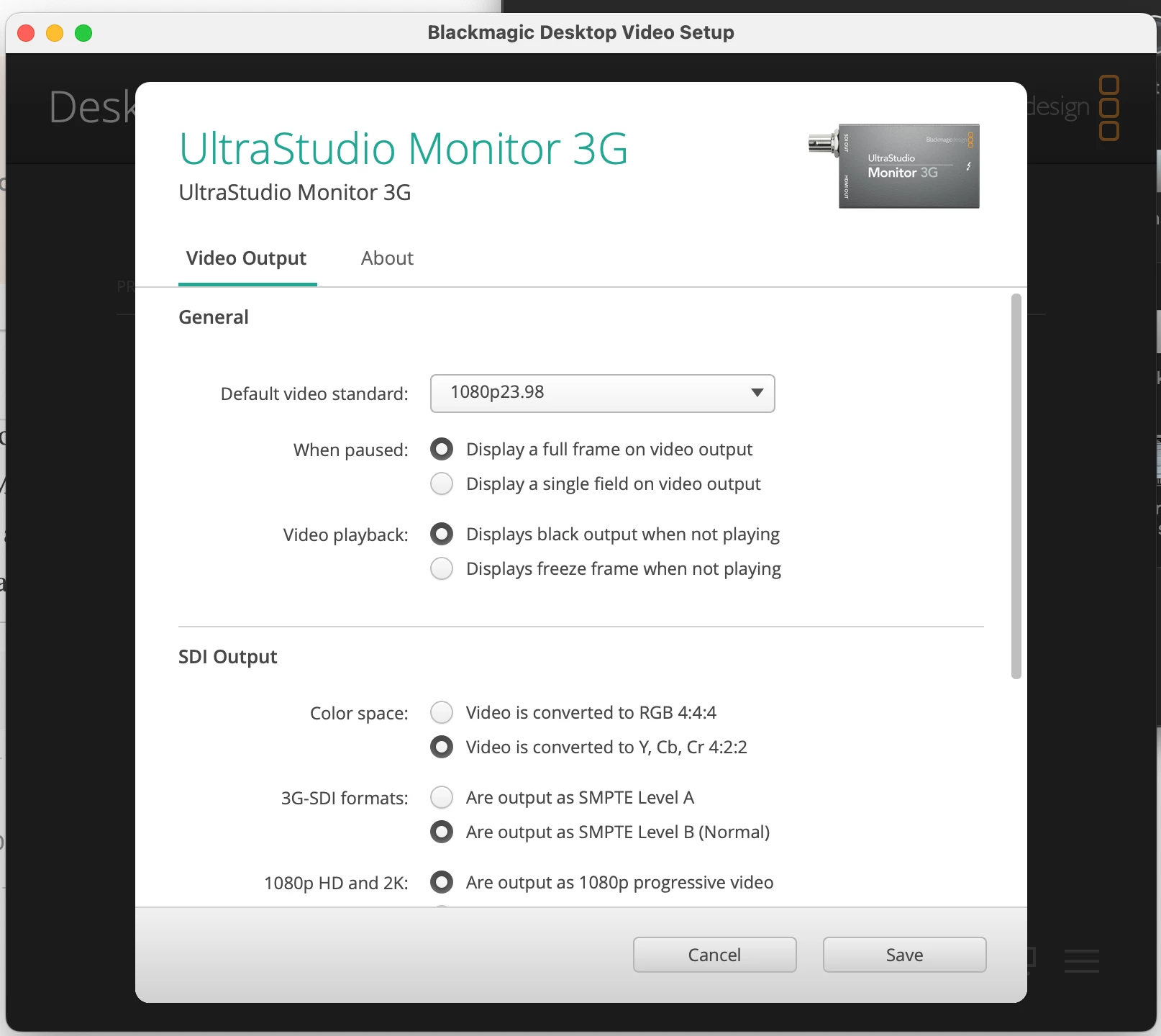1161x1036 pixels.
Task: Click the Blackmagic Desktop Video Setup title
Action: point(580,32)
